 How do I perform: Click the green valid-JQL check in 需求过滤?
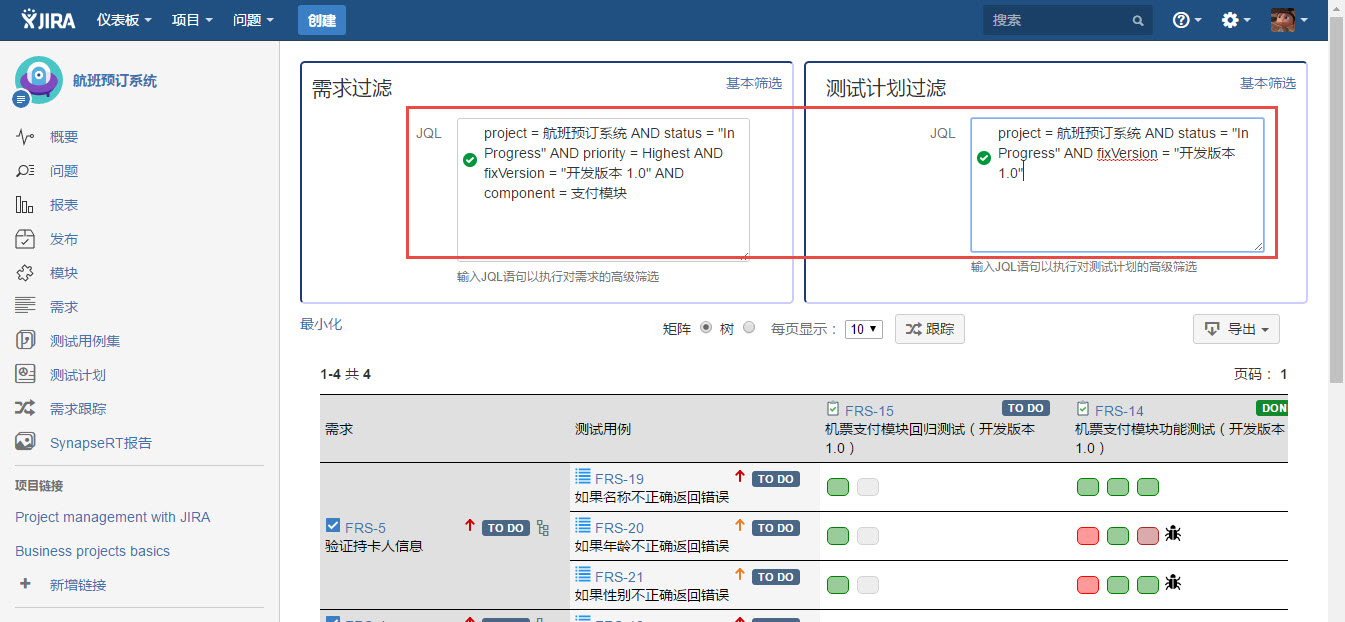click(470, 161)
